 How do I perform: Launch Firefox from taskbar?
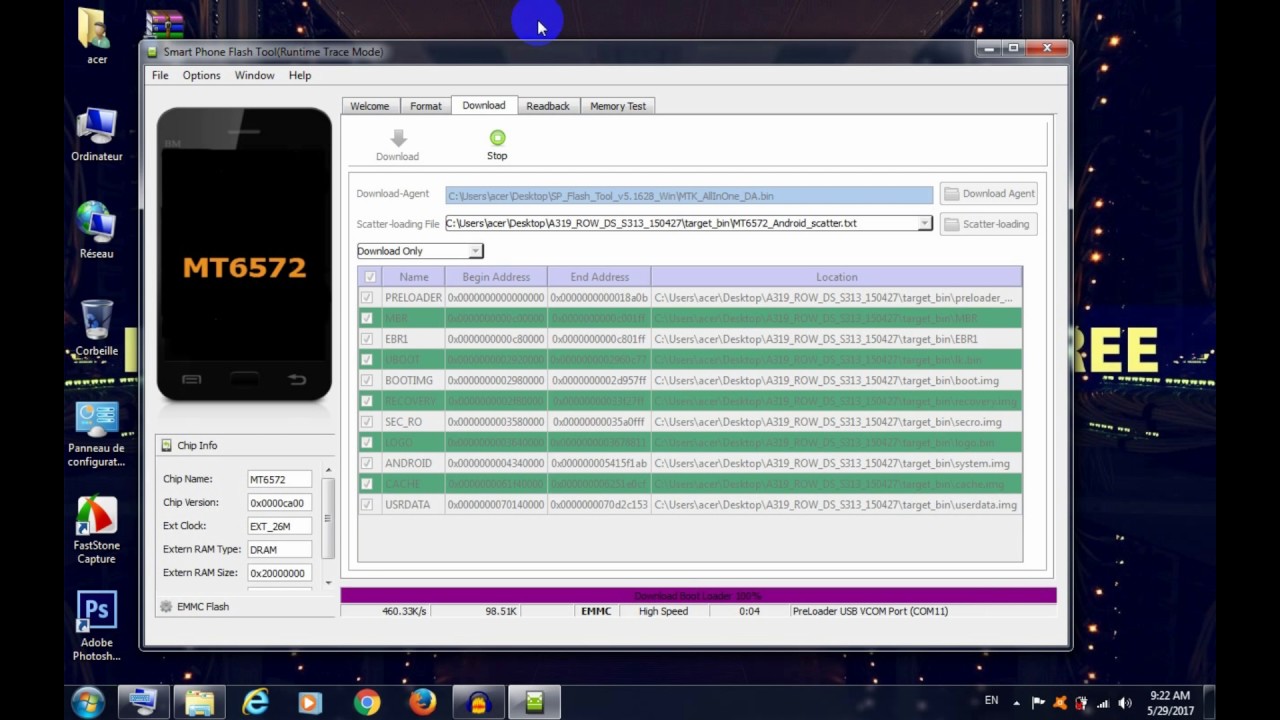pos(423,703)
